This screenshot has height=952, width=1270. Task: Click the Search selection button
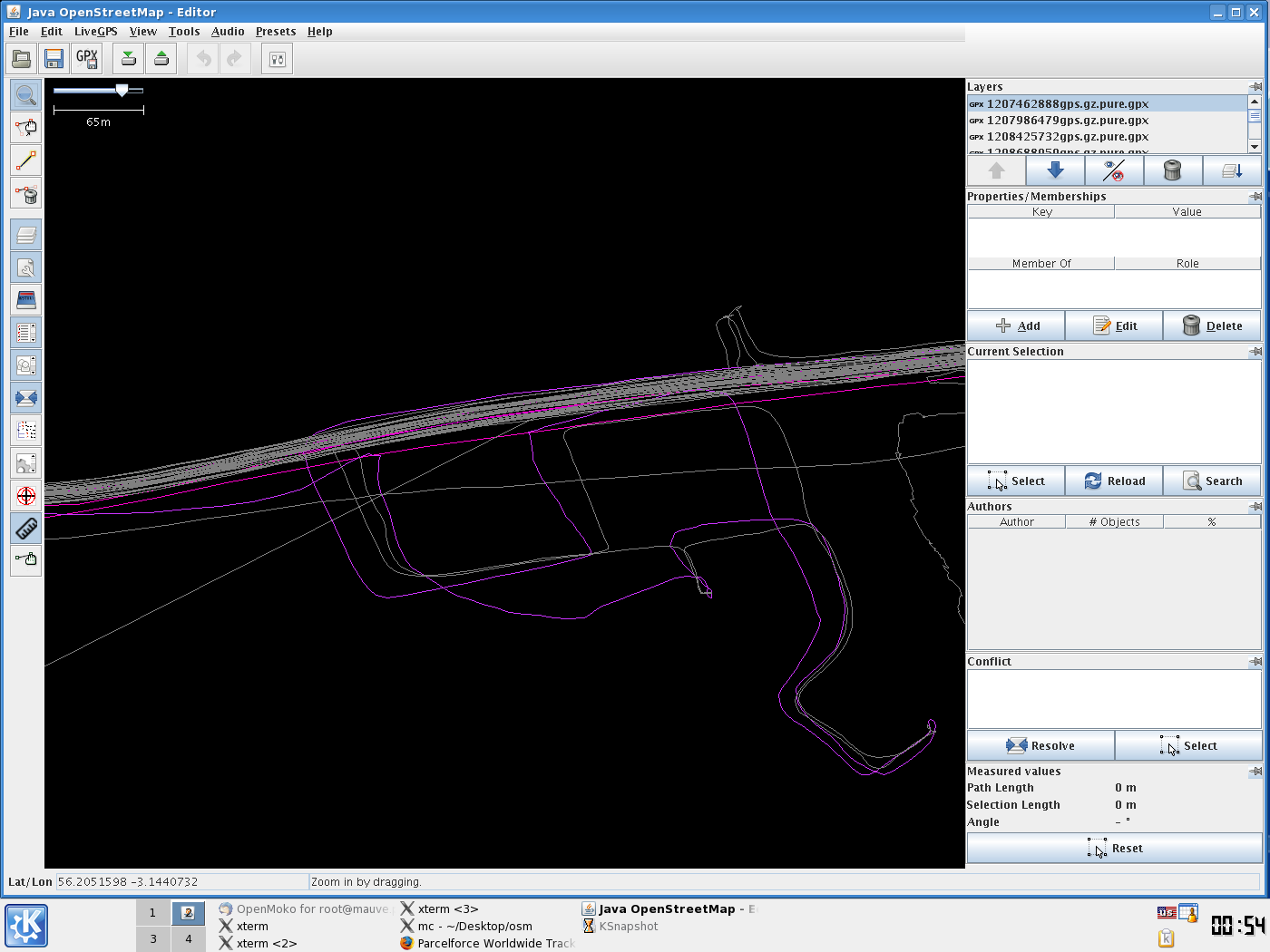tap(1212, 481)
